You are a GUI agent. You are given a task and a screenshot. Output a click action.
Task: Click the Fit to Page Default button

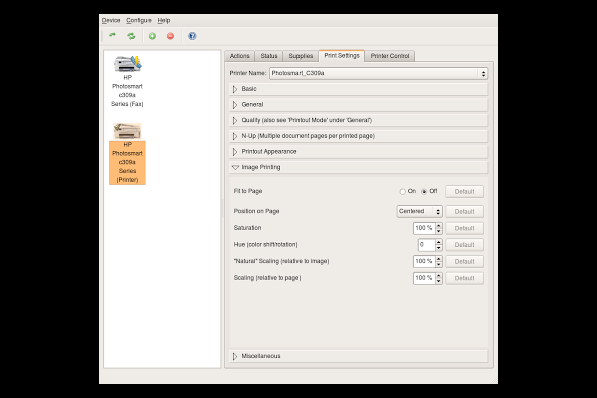pos(465,192)
